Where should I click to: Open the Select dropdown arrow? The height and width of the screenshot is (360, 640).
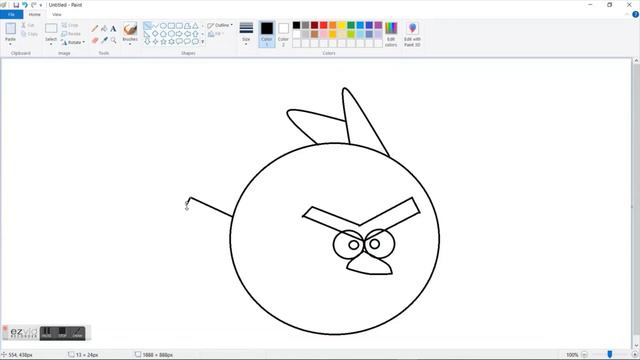[51, 44]
